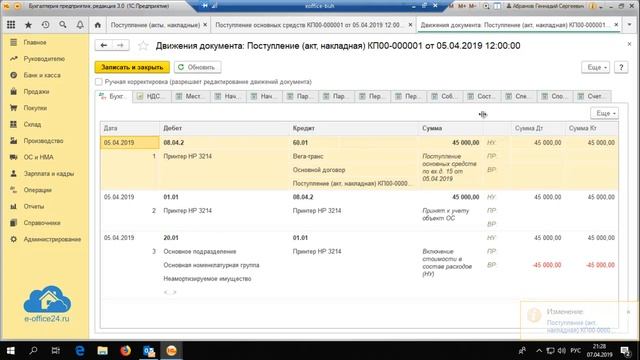The width and height of the screenshot is (640, 360).
Task: Click Вега-транс counterparty text
Action: click(308, 156)
